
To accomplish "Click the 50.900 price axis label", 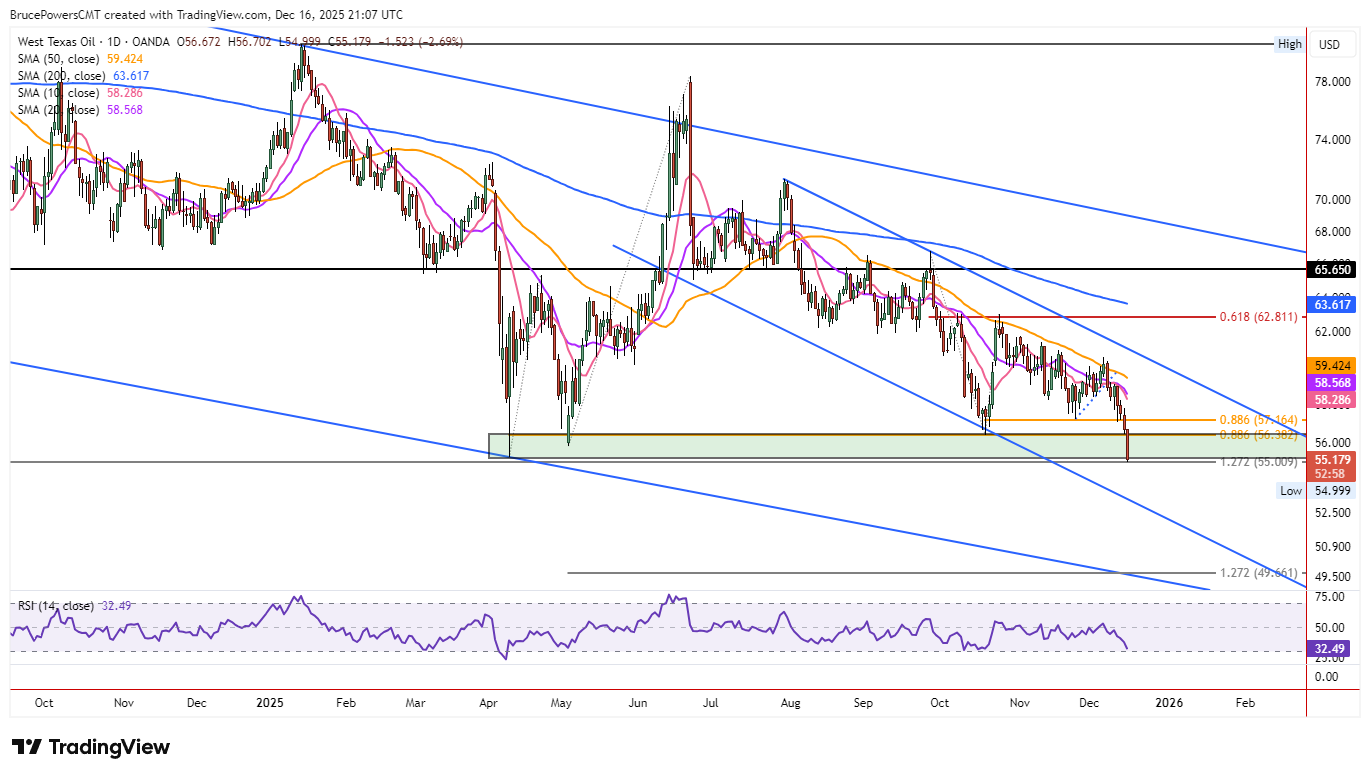I will point(1335,547).
